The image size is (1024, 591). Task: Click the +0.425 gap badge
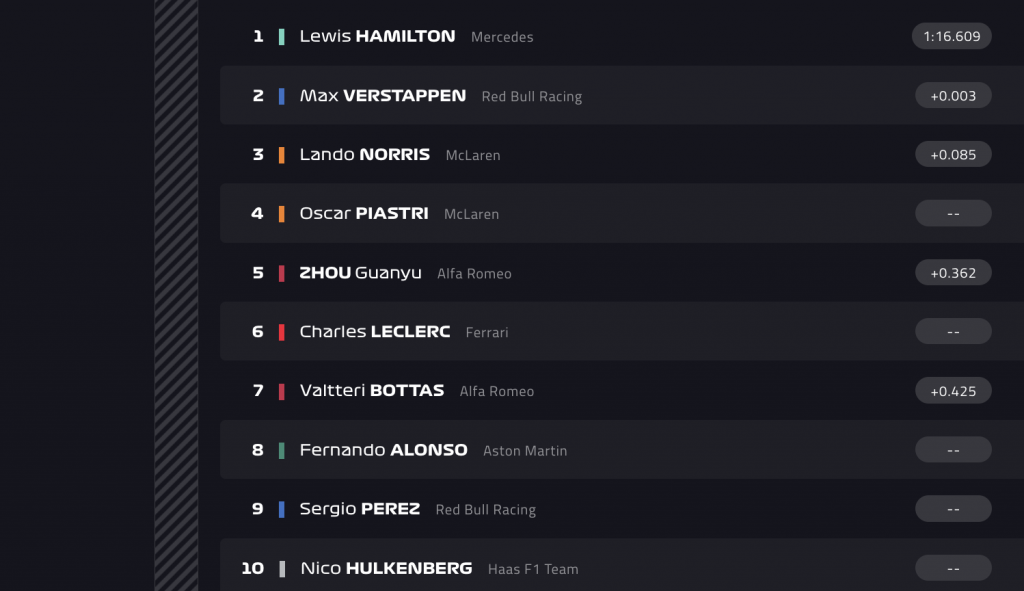click(953, 390)
